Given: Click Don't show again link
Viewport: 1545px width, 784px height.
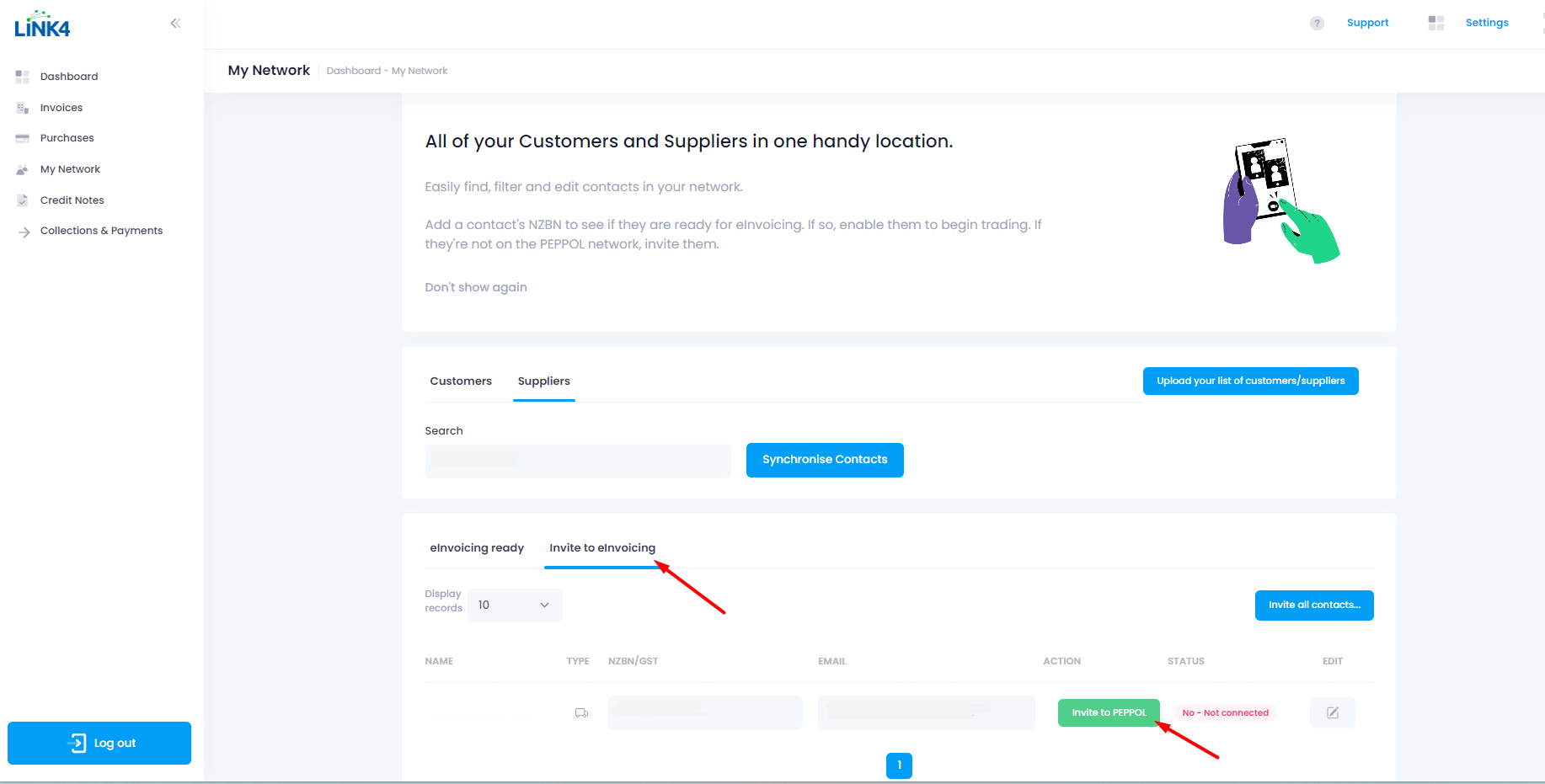Looking at the screenshot, I should click(x=476, y=288).
